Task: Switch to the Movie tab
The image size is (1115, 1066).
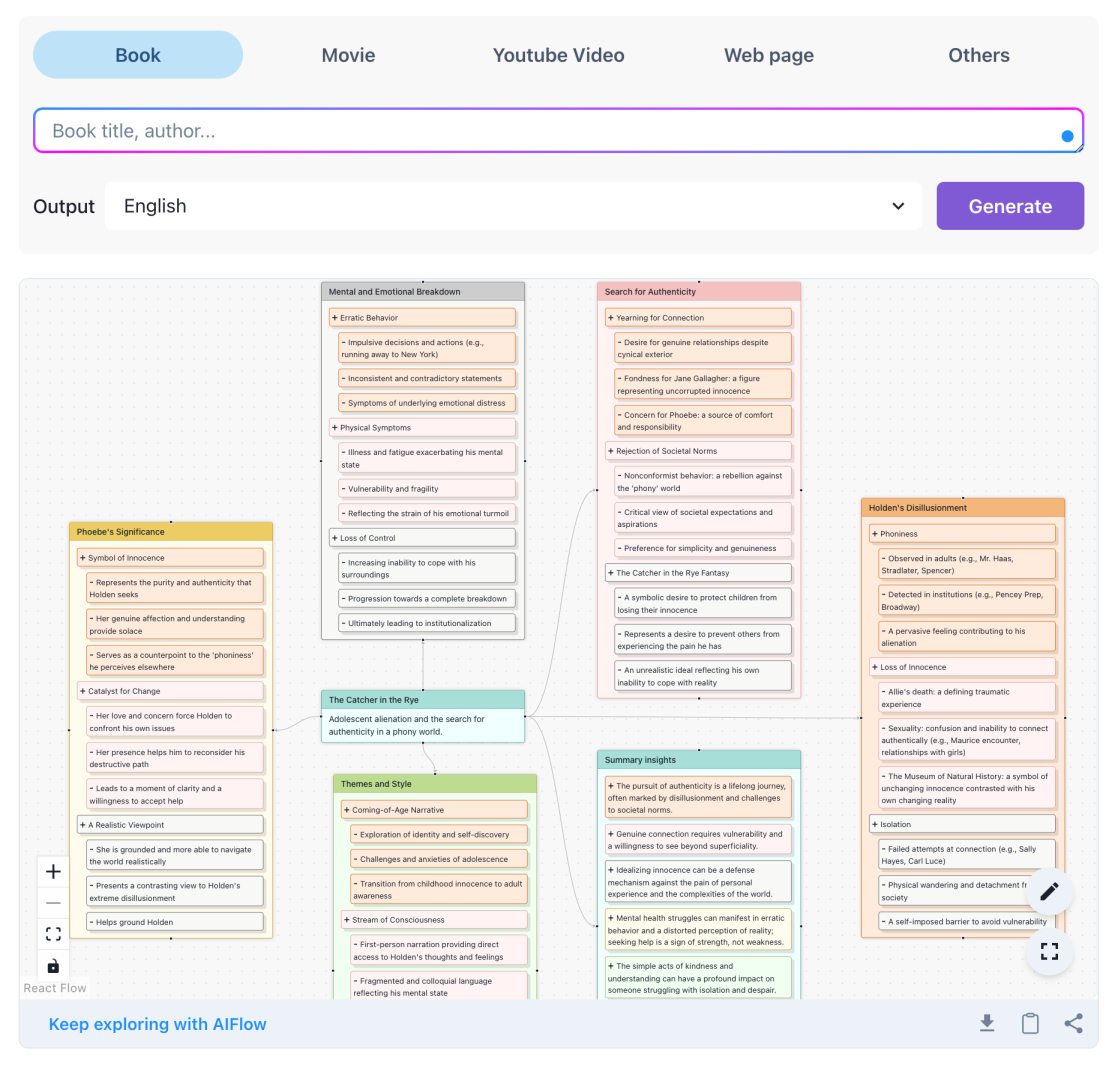Action: coord(348,55)
